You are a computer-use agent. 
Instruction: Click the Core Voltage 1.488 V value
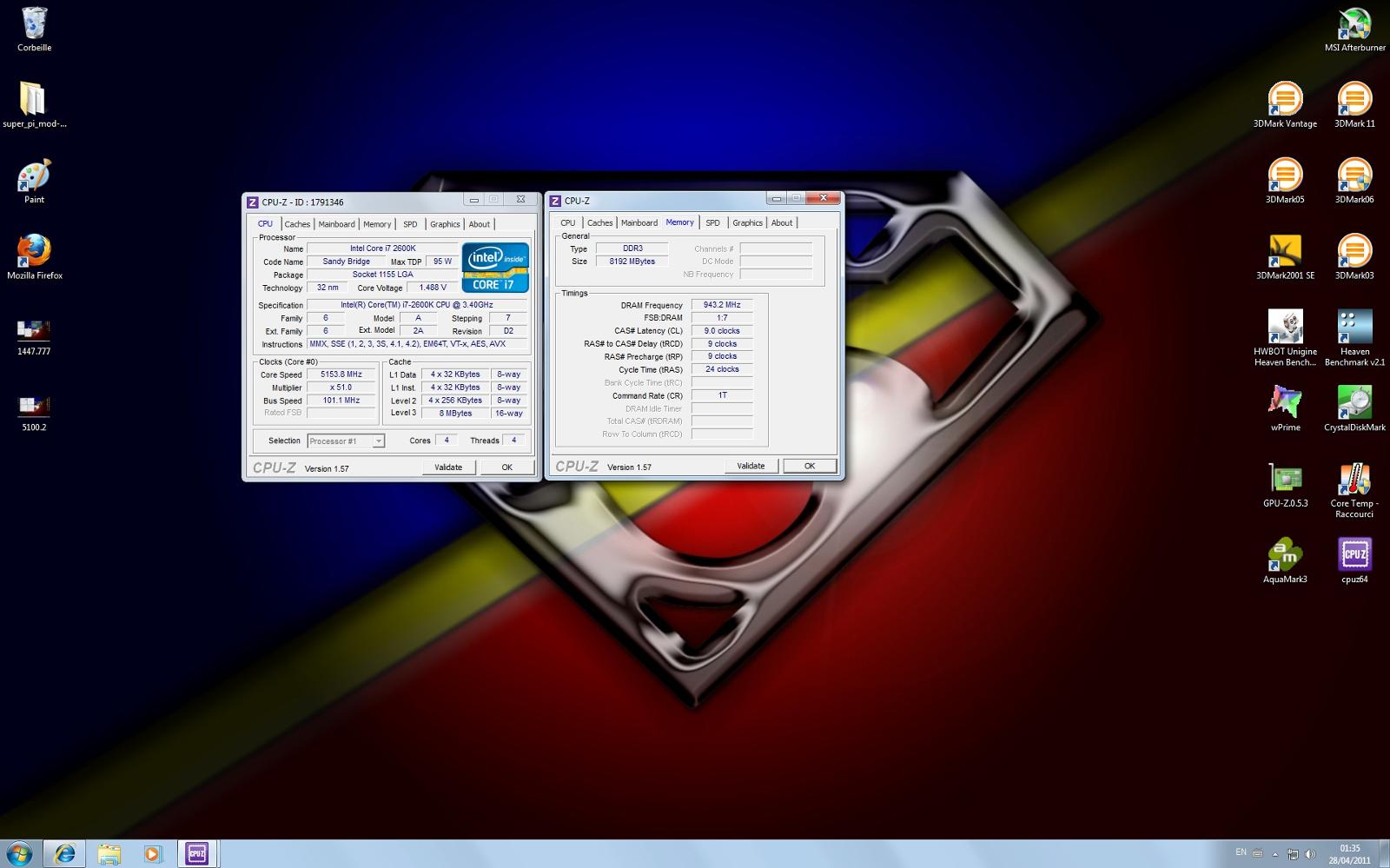433,288
